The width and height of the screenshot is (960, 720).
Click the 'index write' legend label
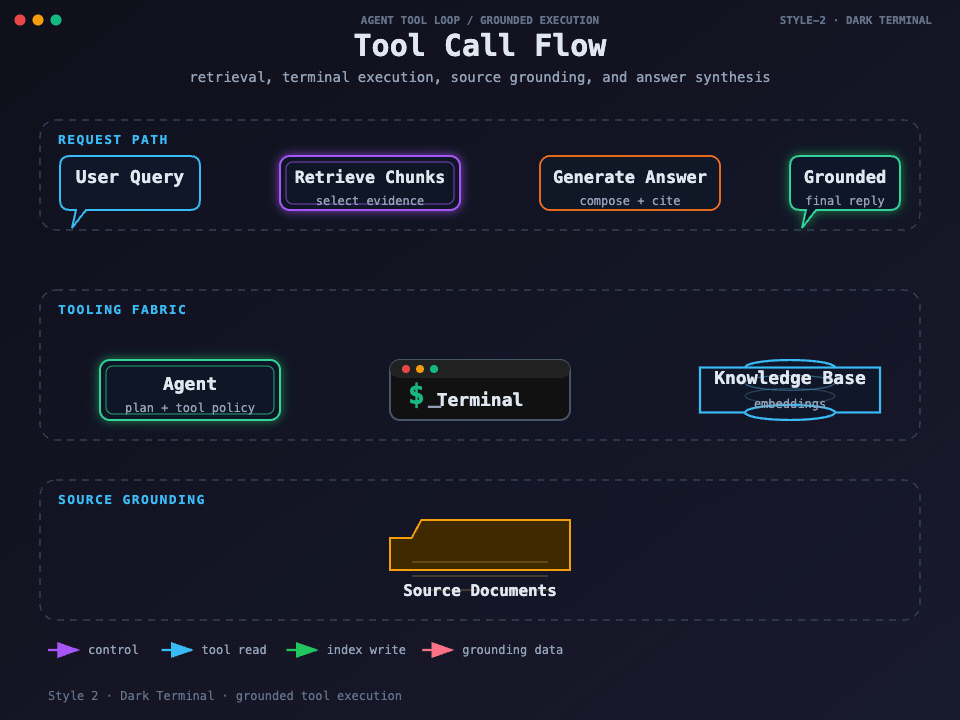tap(366, 650)
